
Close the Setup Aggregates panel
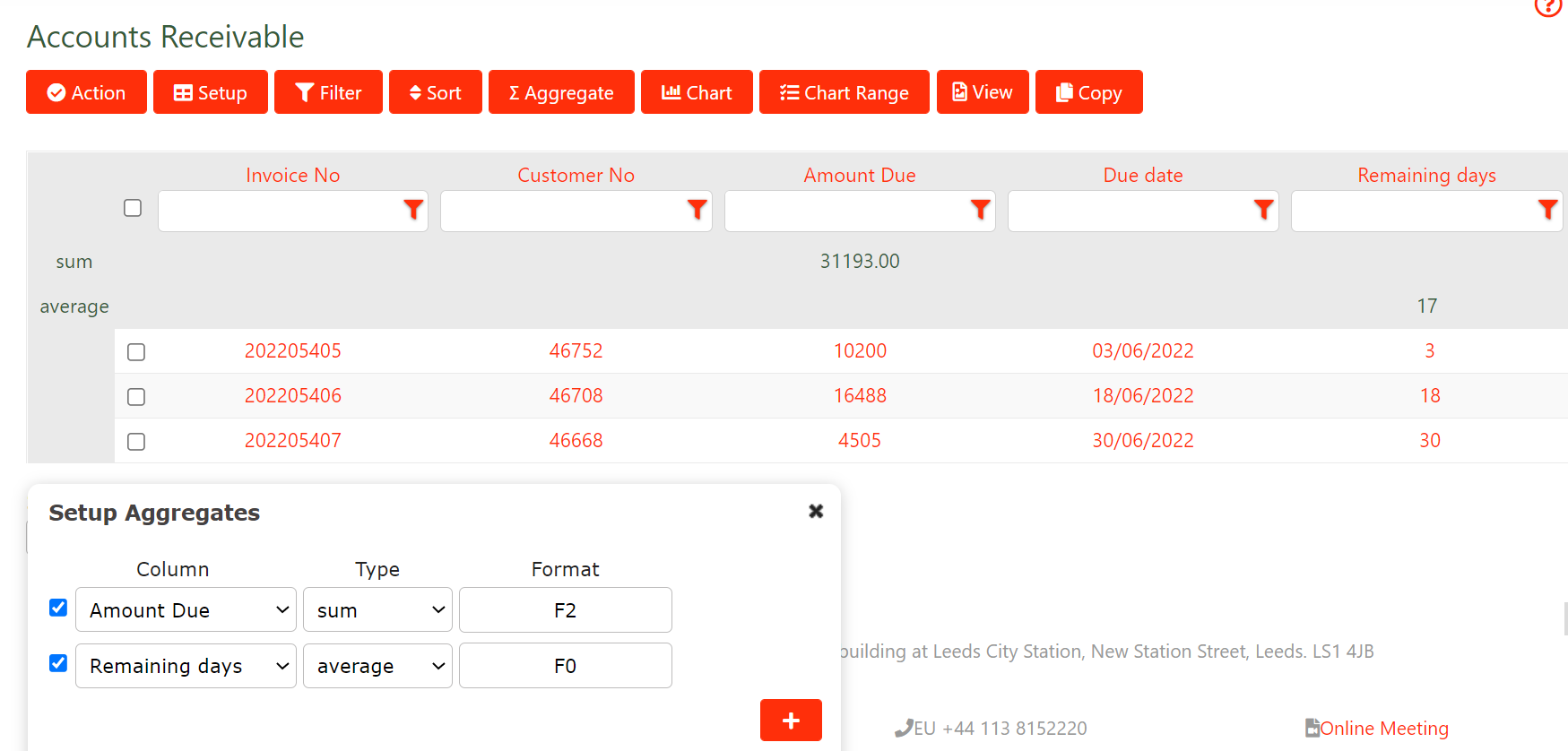(816, 511)
